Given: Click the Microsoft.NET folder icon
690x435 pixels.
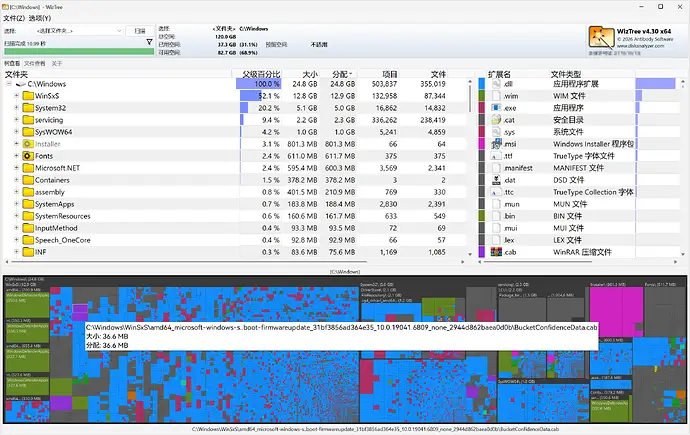Looking at the screenshot, I should tap(28, 168).
